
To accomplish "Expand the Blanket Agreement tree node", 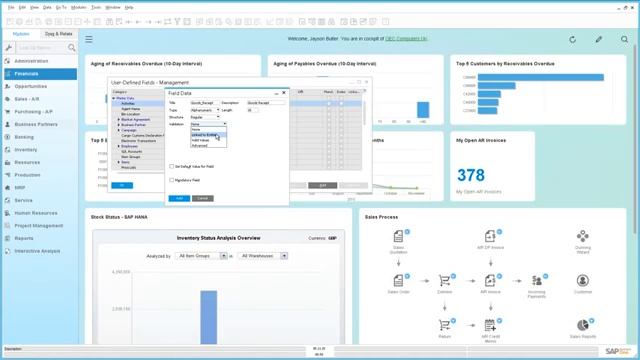I will coord(119,120).
